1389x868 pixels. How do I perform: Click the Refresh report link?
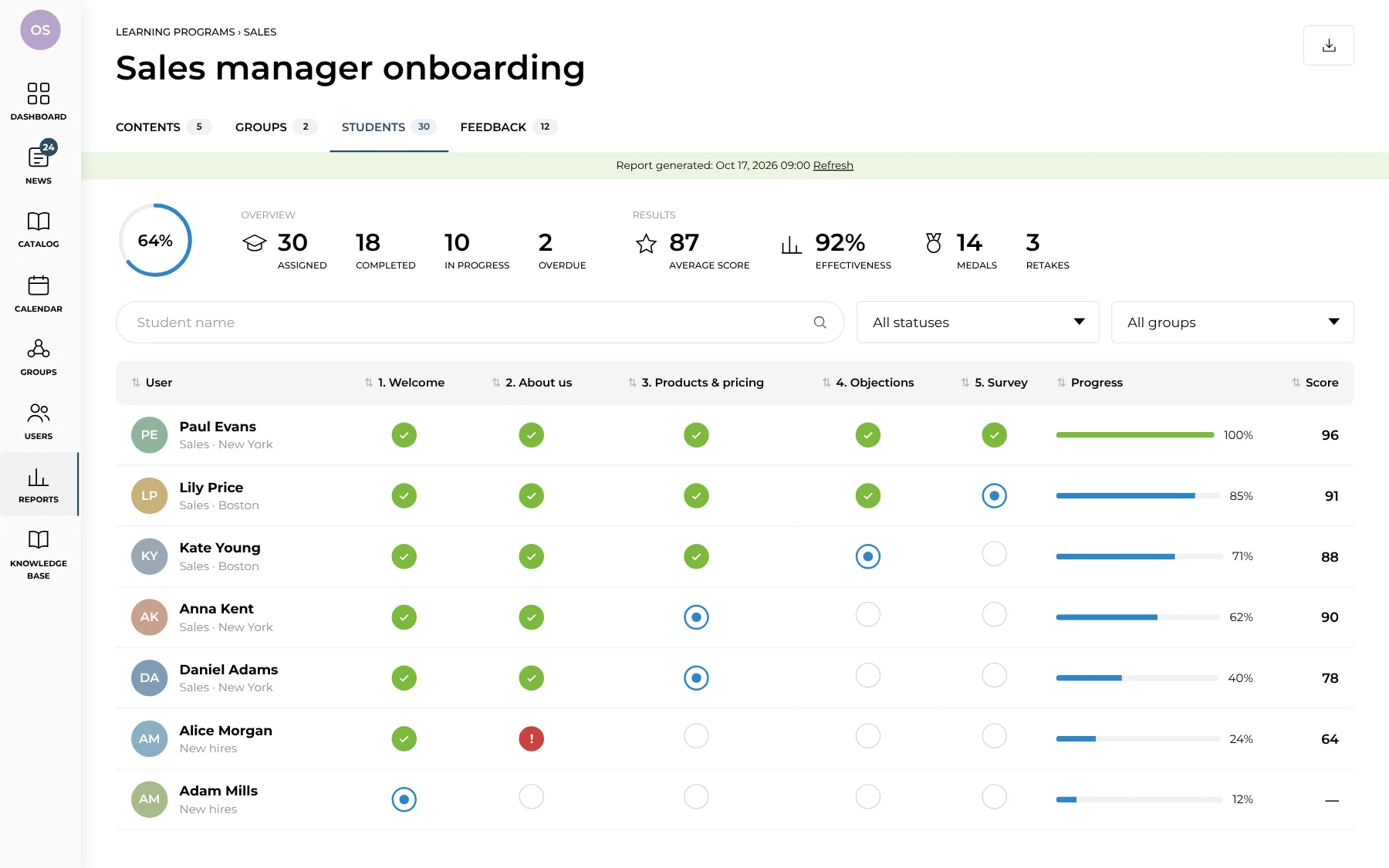(833, 166)
